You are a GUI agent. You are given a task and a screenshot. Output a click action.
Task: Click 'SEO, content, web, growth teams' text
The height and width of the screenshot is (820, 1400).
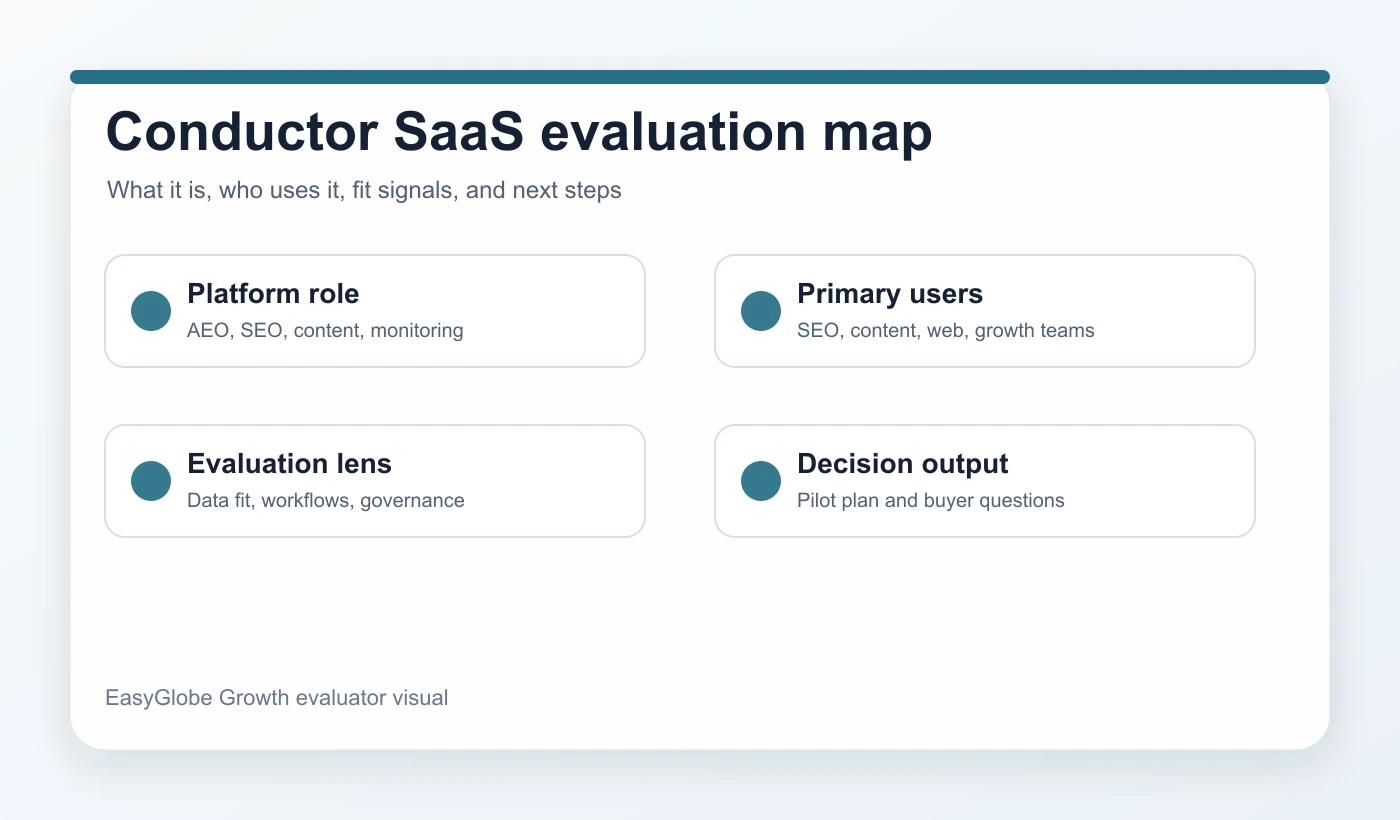pyautogui.click(x=946, y=330)
